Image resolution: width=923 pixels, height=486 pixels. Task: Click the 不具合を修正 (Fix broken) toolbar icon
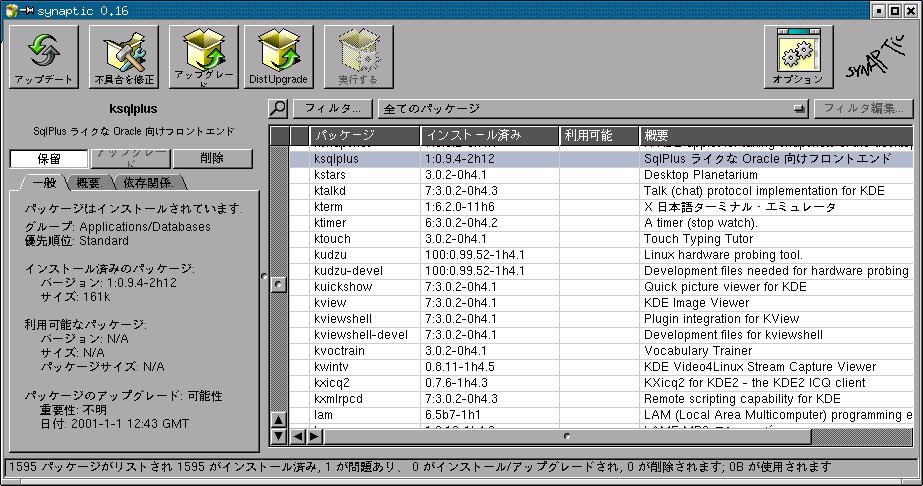[124, 56]
